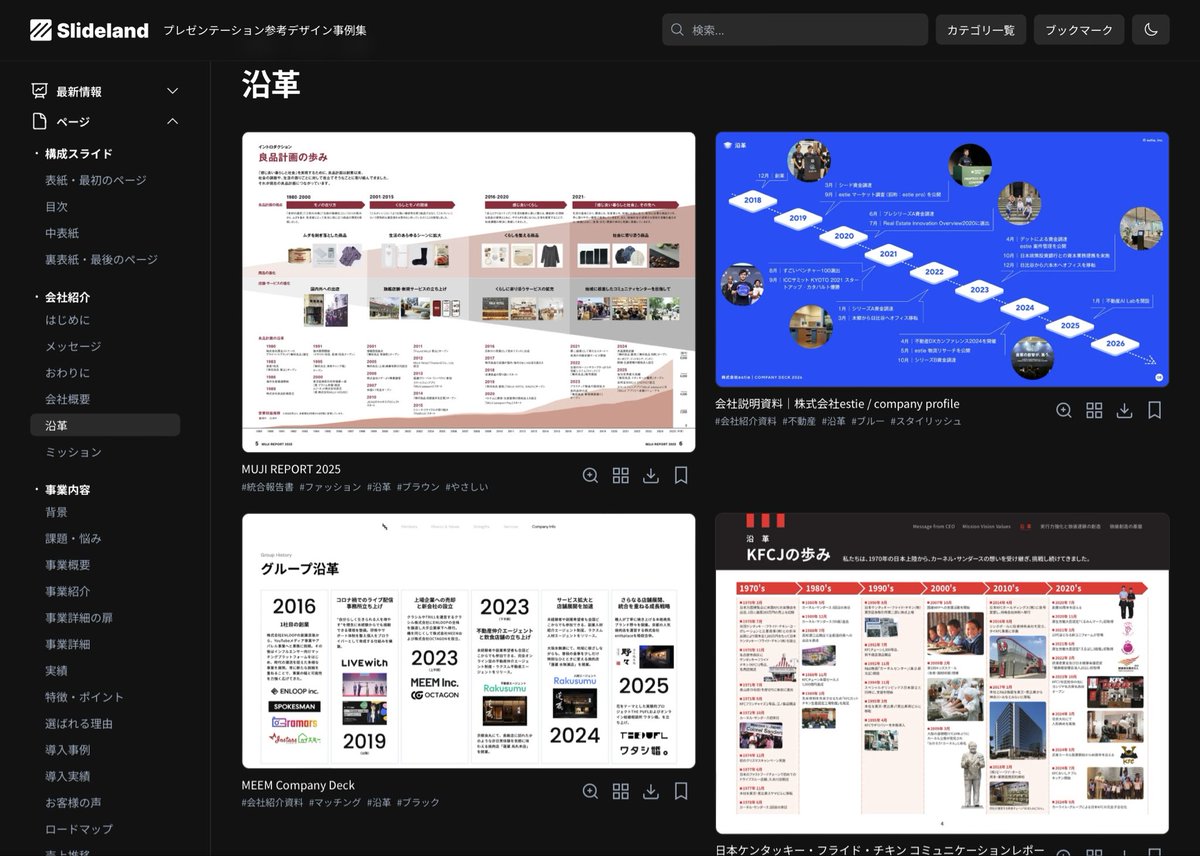
Task: Click the Slideland logo
Action: [89, 30]
